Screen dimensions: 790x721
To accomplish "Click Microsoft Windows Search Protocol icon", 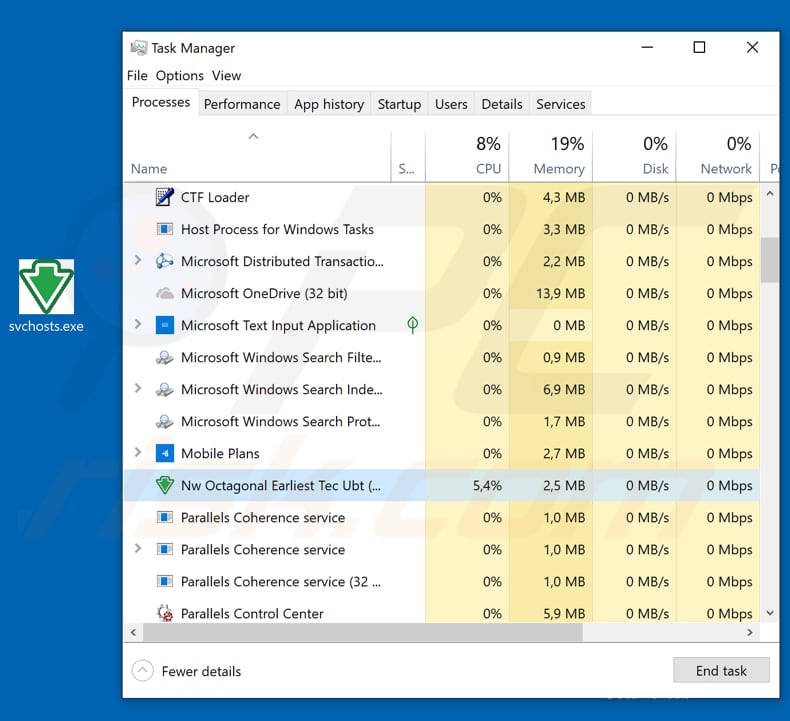I will (165, 422).
